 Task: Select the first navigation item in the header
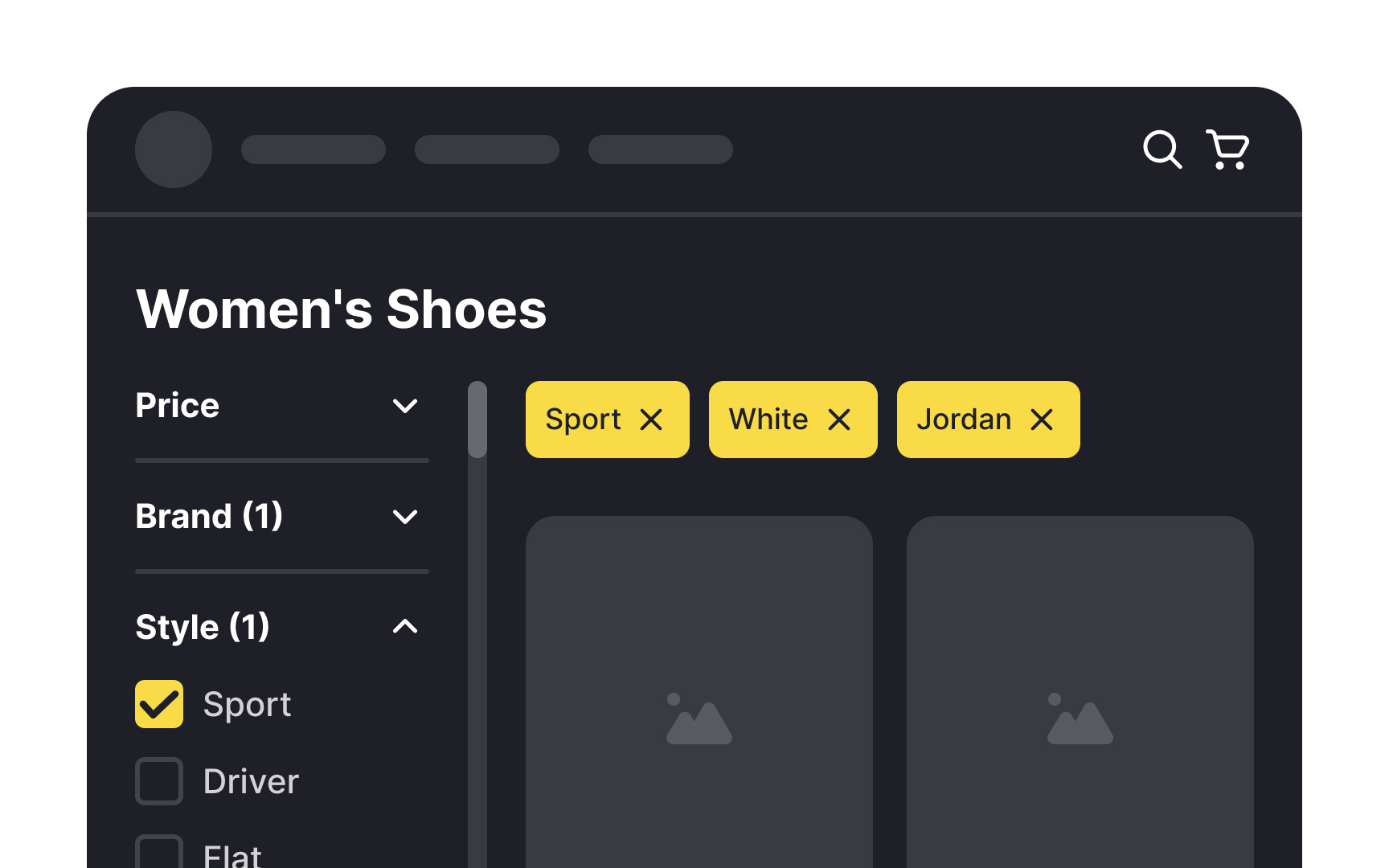point(313,149)
